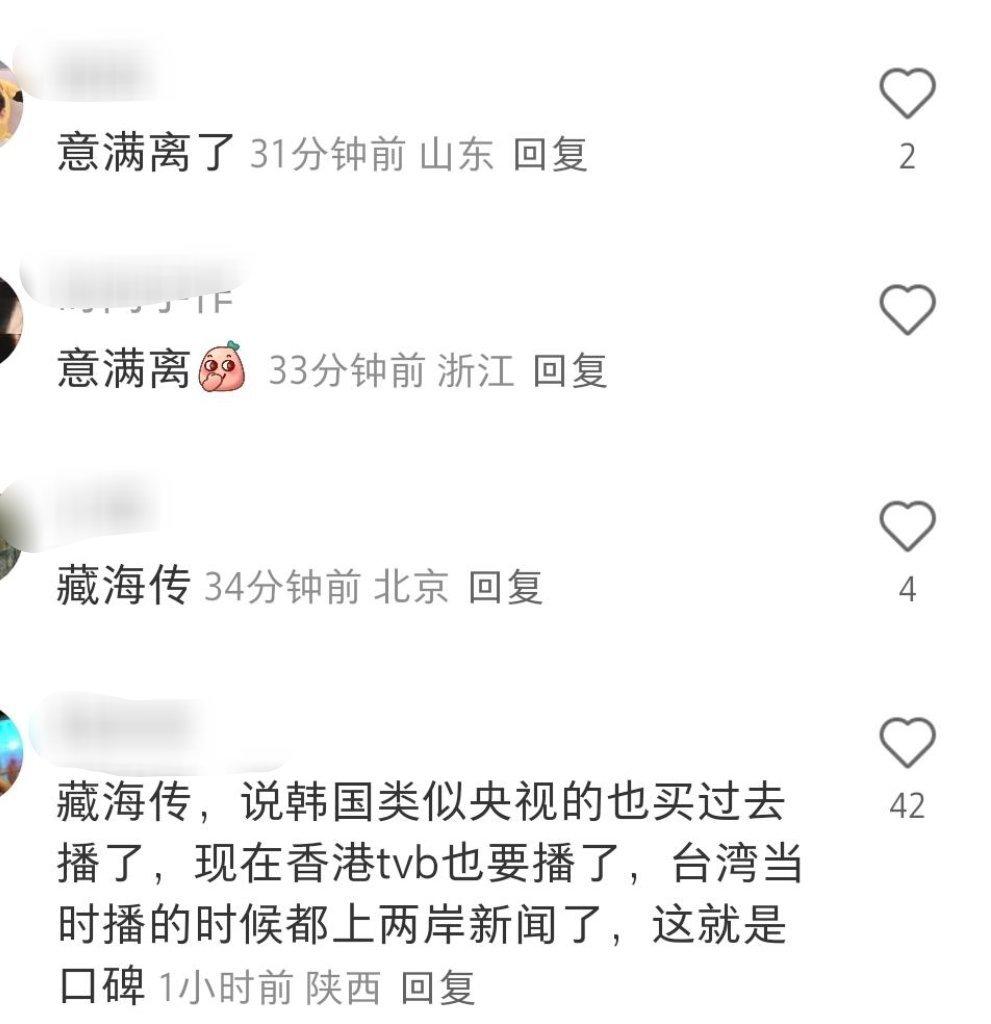
Task: Open the avatar of the 陕西 commenter
Action: click(10, 752)
